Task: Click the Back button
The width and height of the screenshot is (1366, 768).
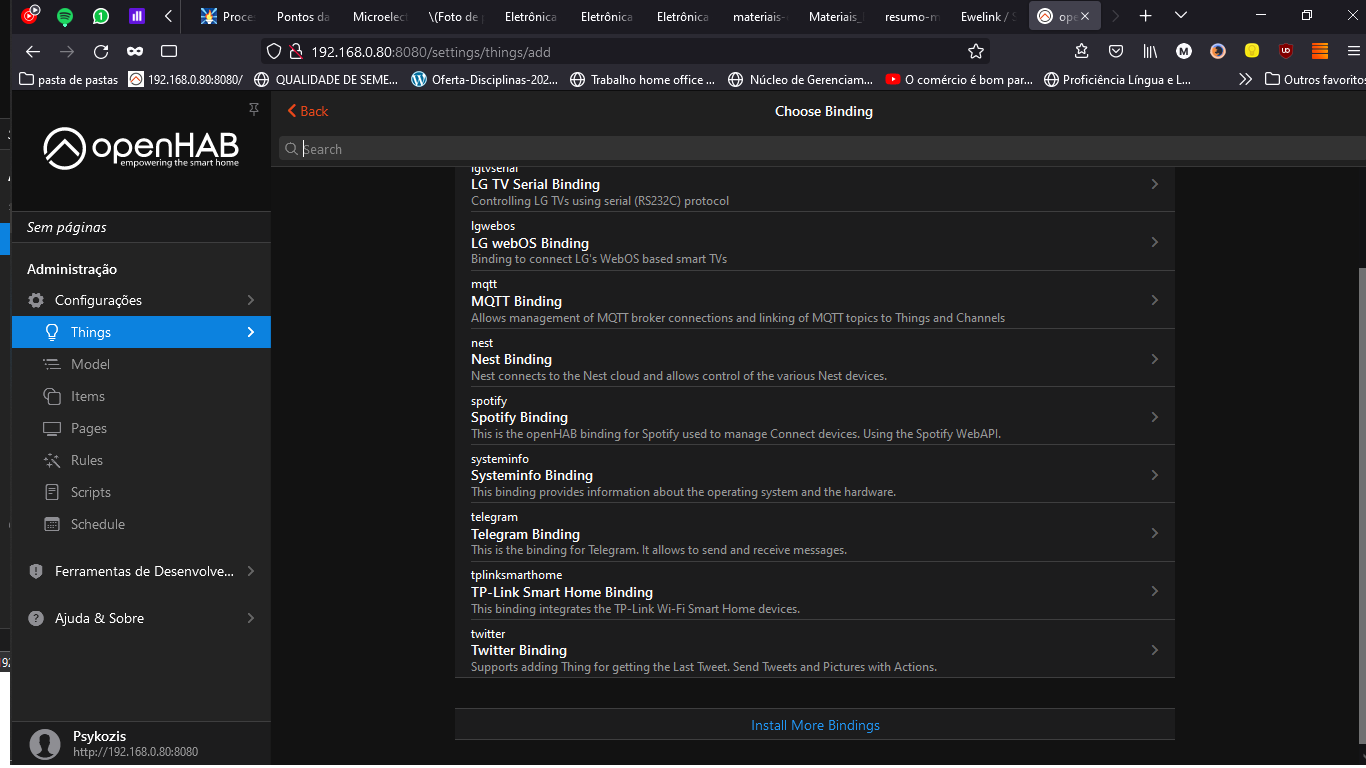Action: click(x=308, y=111)
